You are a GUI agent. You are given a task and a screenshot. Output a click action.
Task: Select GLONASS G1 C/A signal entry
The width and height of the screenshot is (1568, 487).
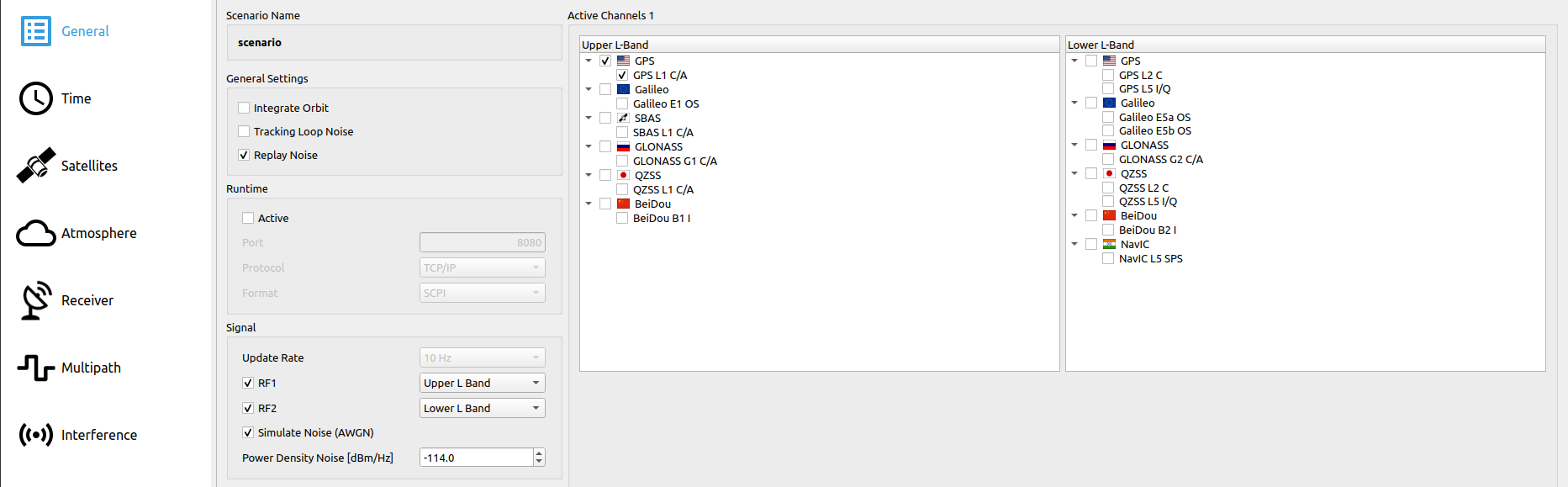674,161
